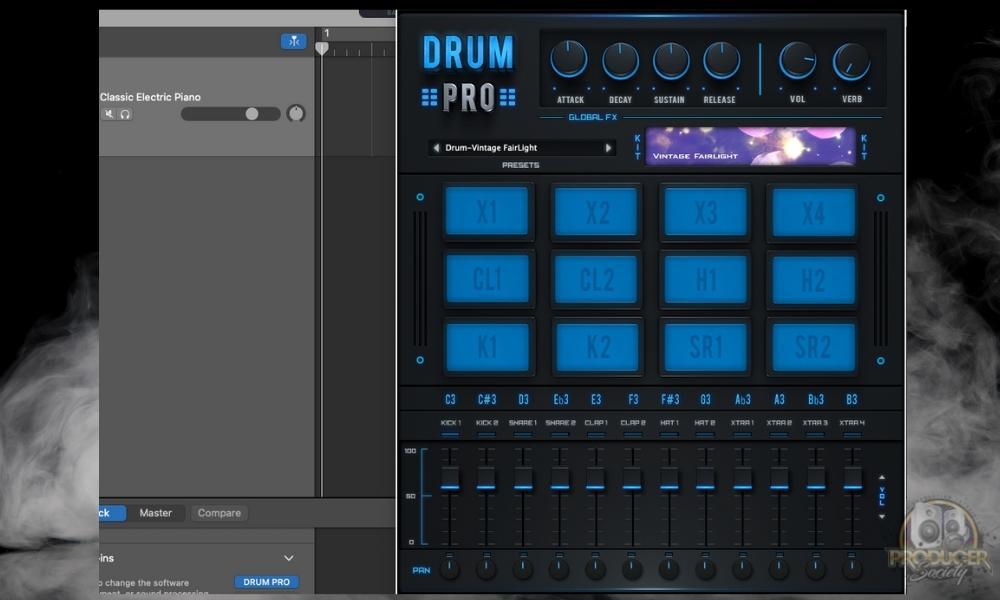Image resolution: width=1000 pixels, height=600 pixels.
Task: Trigger the X1 drum pad
Action: point(487,211)
